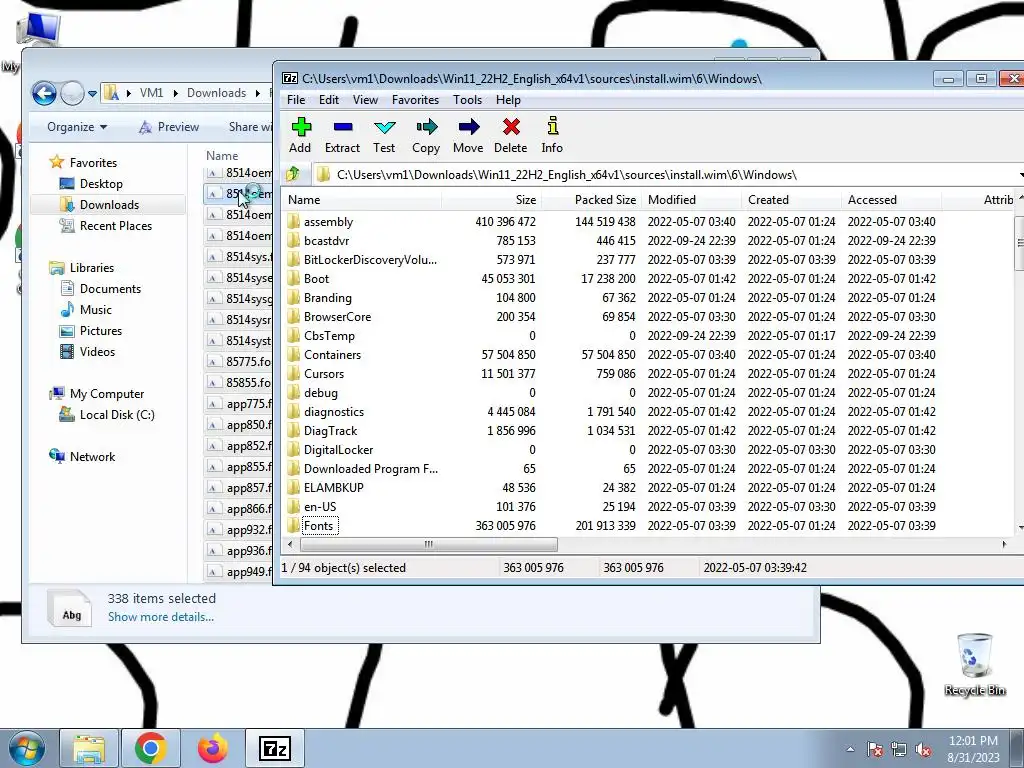
Task: Go up one folder level in 7-Zip
Action: pos(293,174)
